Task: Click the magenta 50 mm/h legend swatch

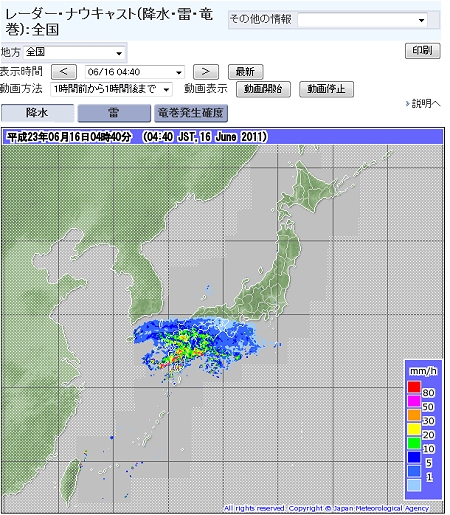Action: (414, 401)
